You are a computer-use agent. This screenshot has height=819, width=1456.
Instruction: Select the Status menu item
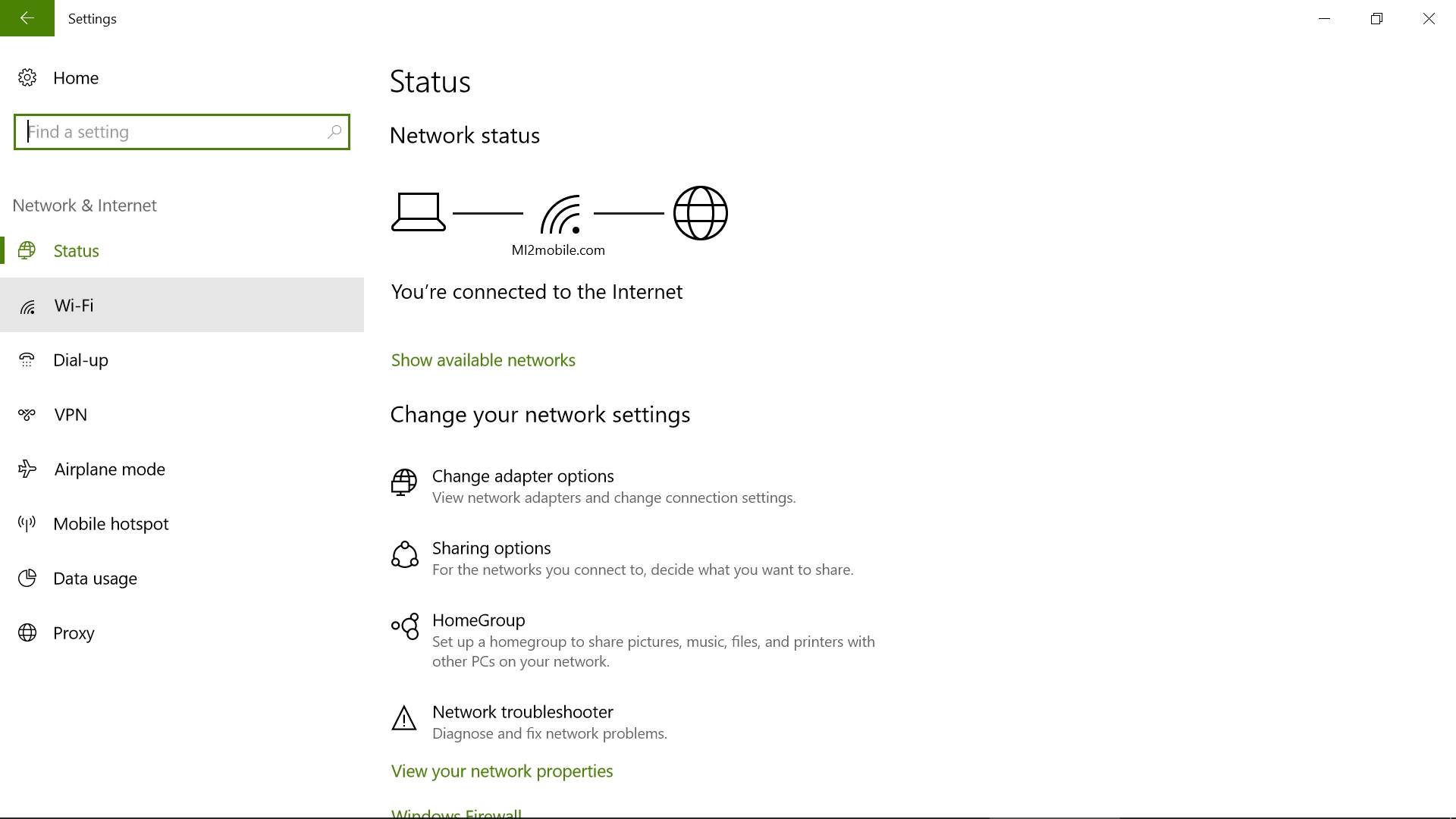point(76,251)
